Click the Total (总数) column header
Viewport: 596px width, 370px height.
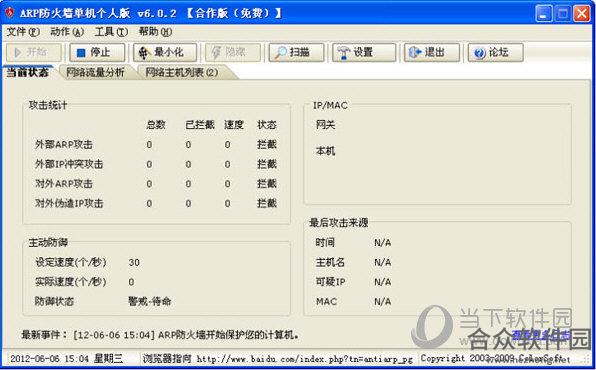[x=156, y=125]
